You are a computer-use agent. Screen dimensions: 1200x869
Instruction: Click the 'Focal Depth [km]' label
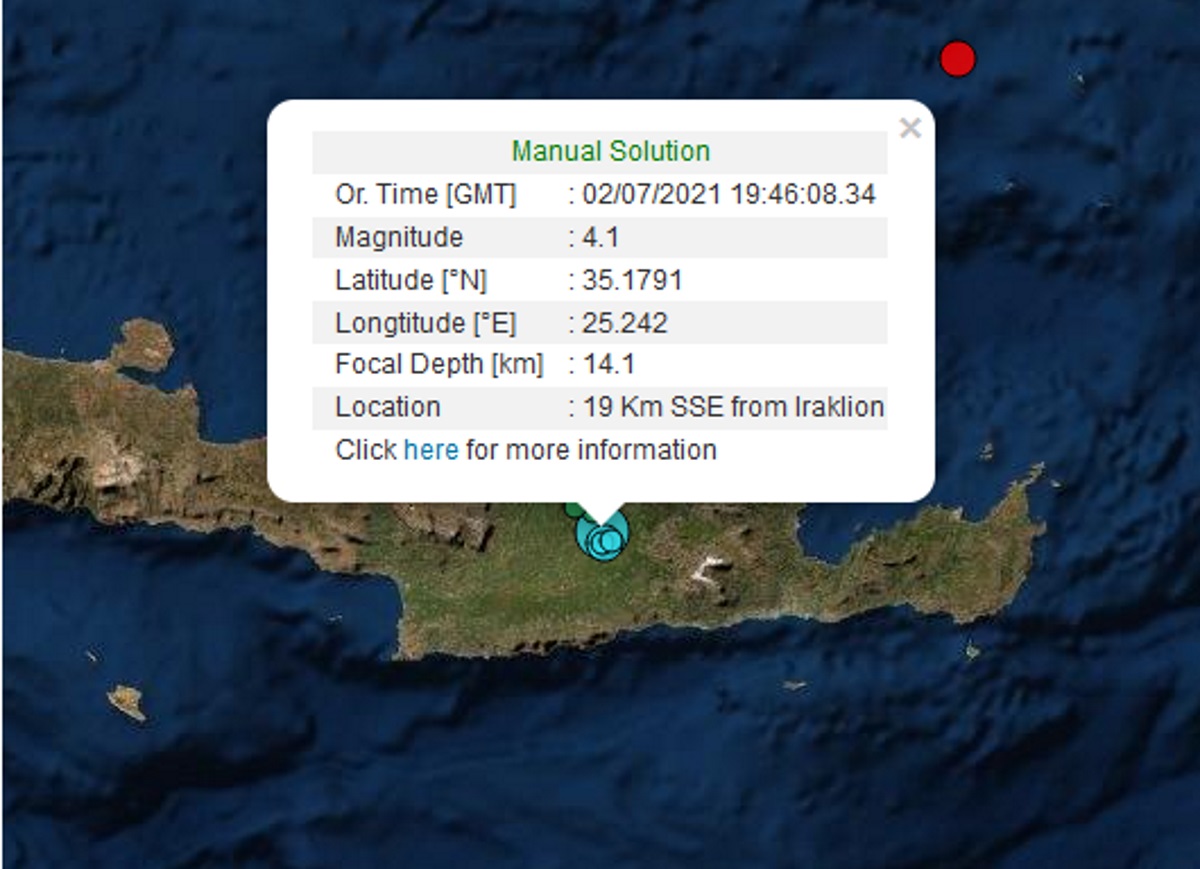click(x=439, y=365)
